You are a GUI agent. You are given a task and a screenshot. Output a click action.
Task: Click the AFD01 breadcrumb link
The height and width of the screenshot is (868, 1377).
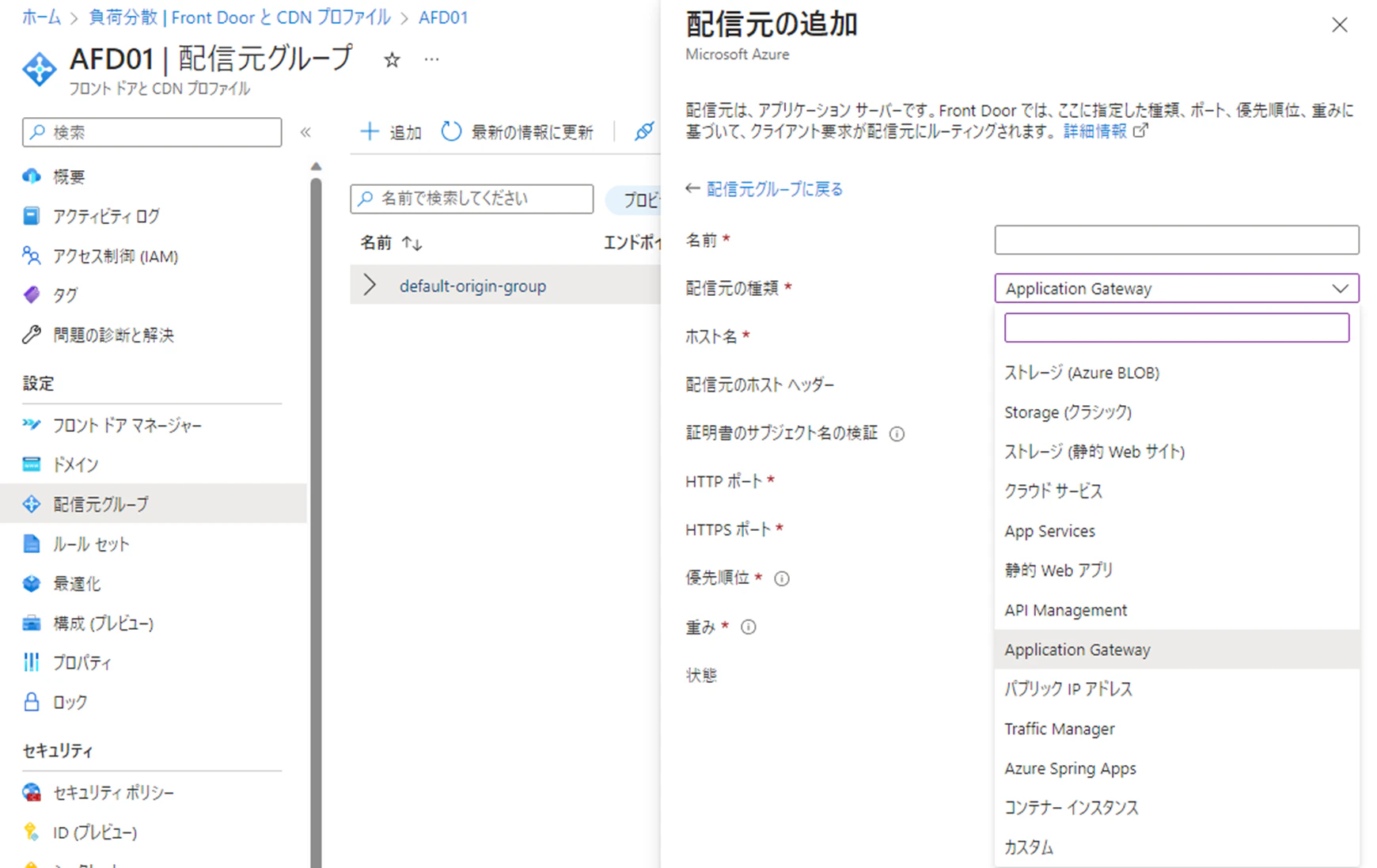pos(443,17)
